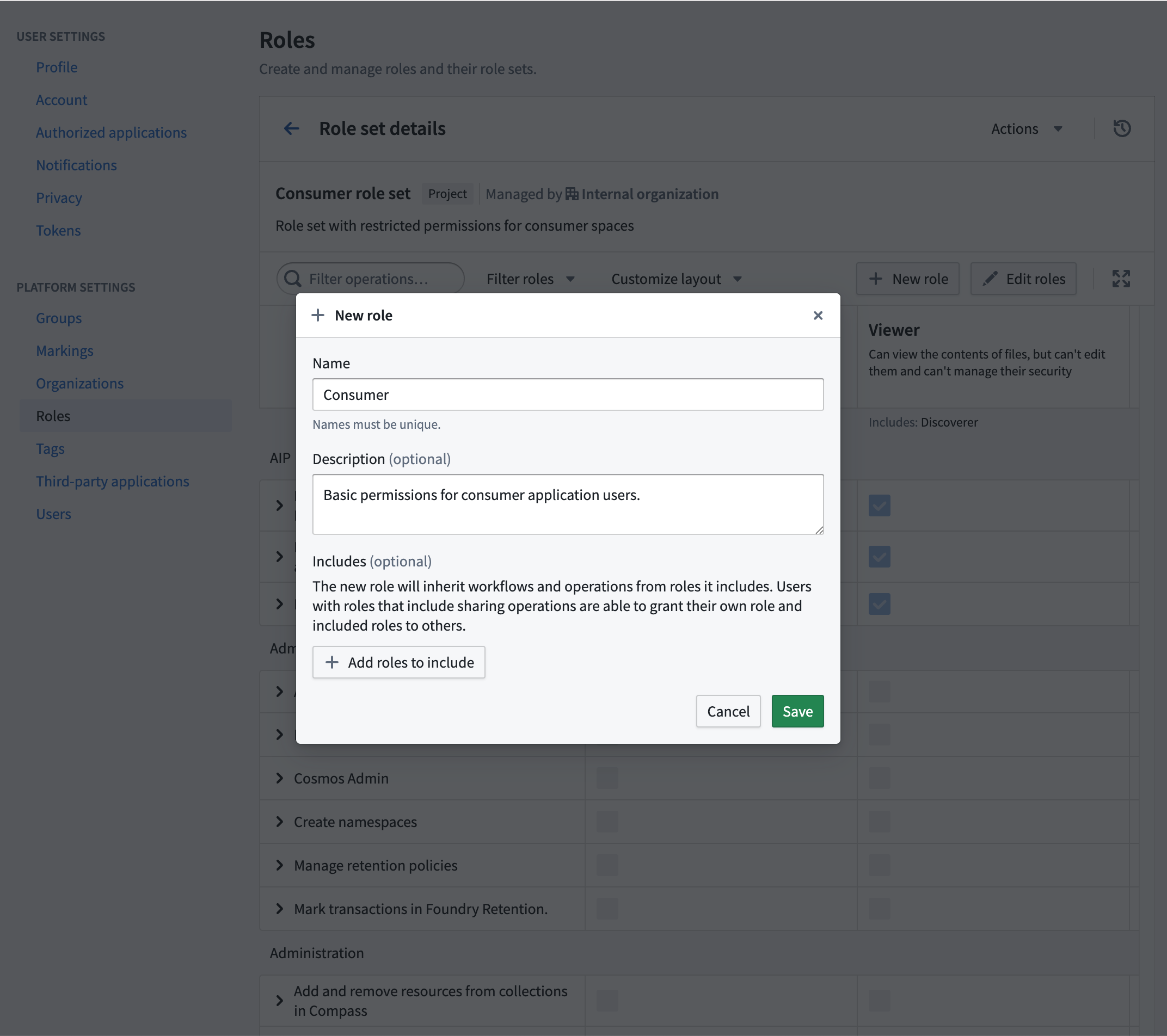Toggle Viewer checkbox in Cosmos Admin row
This screenshot has width=1167, height=1036.
(x=879, y=778)
